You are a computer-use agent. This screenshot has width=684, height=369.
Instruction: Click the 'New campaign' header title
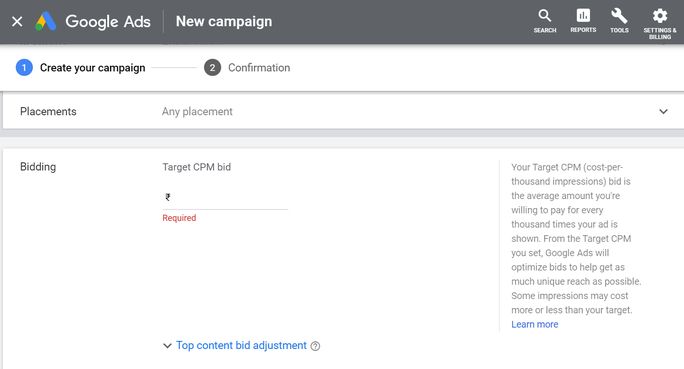click(224, 21)
